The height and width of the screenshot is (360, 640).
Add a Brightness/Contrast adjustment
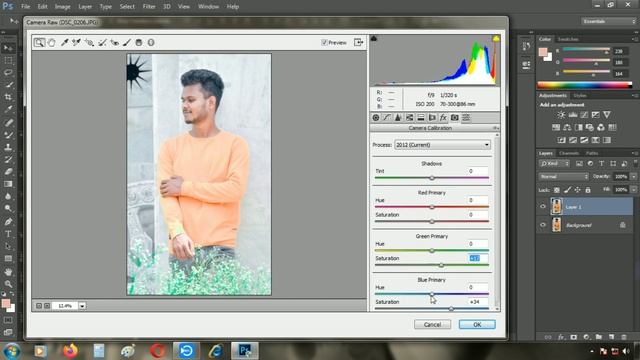[562, 115]
